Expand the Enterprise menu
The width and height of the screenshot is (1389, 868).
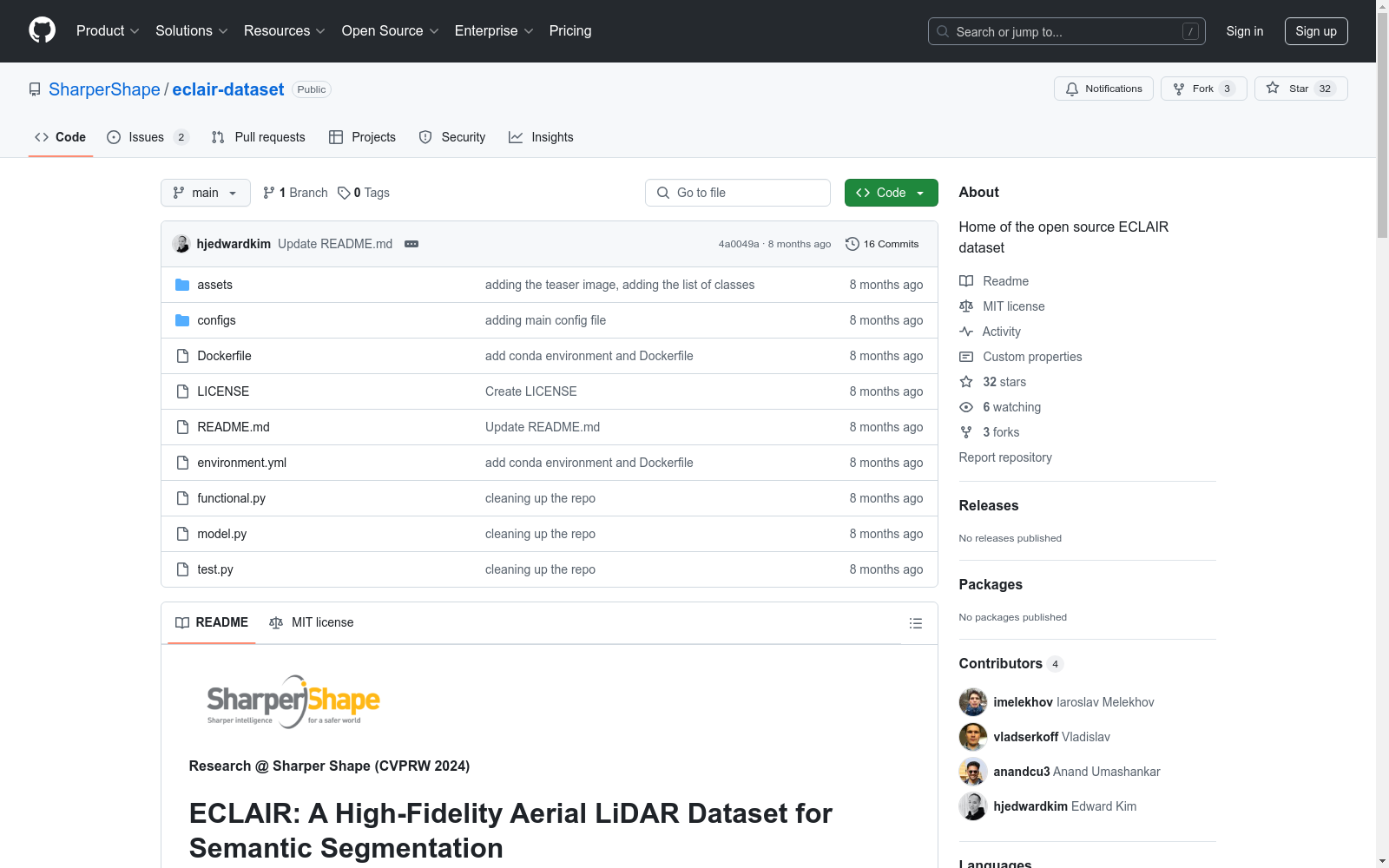coord(494,31)
